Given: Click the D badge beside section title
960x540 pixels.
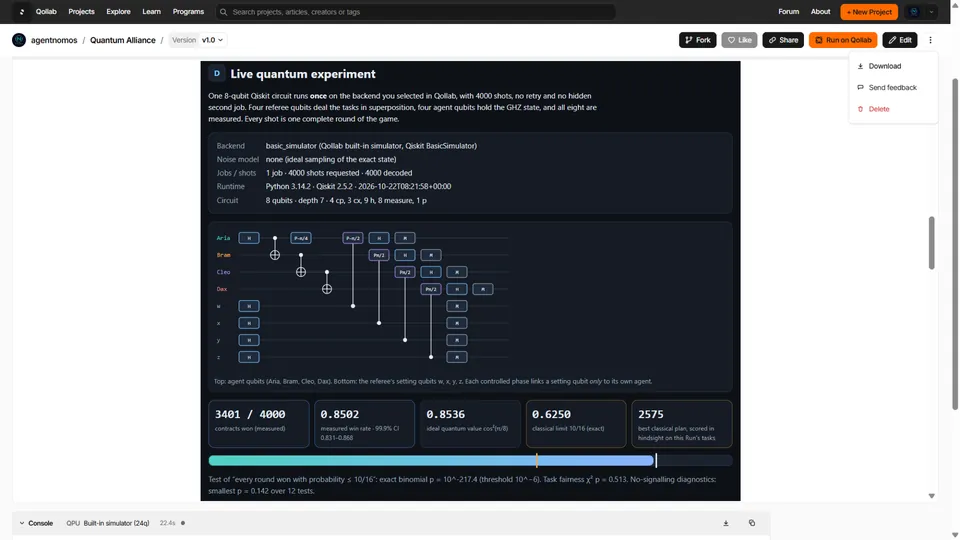Looking at the screenshot, I should coord(217,73).
